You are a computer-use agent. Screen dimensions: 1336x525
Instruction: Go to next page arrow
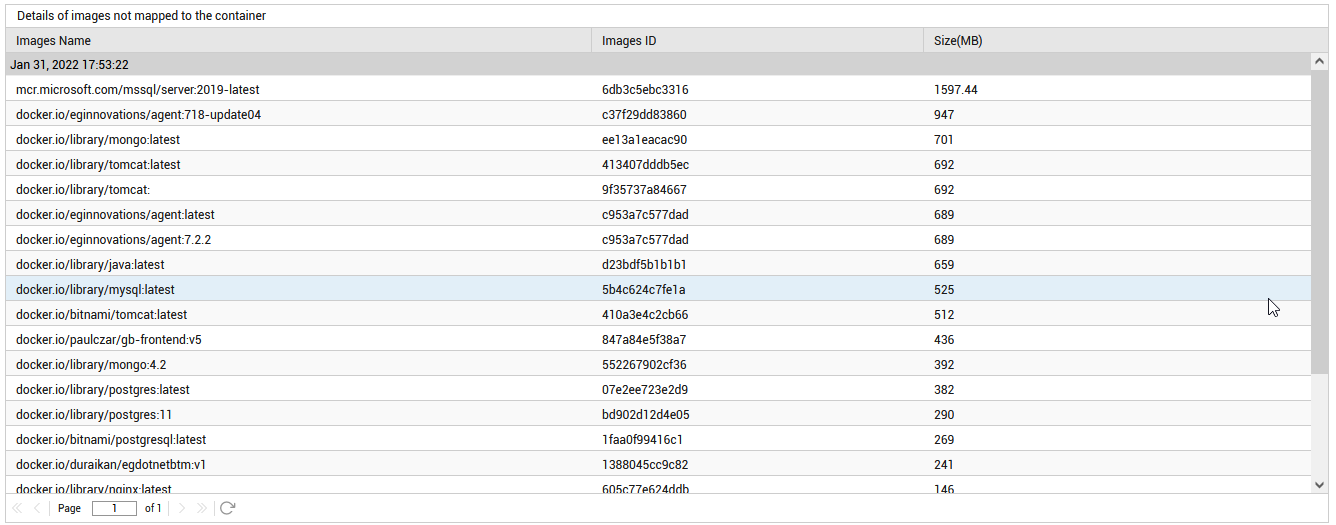pyautogui.click(x=182, y=508)
